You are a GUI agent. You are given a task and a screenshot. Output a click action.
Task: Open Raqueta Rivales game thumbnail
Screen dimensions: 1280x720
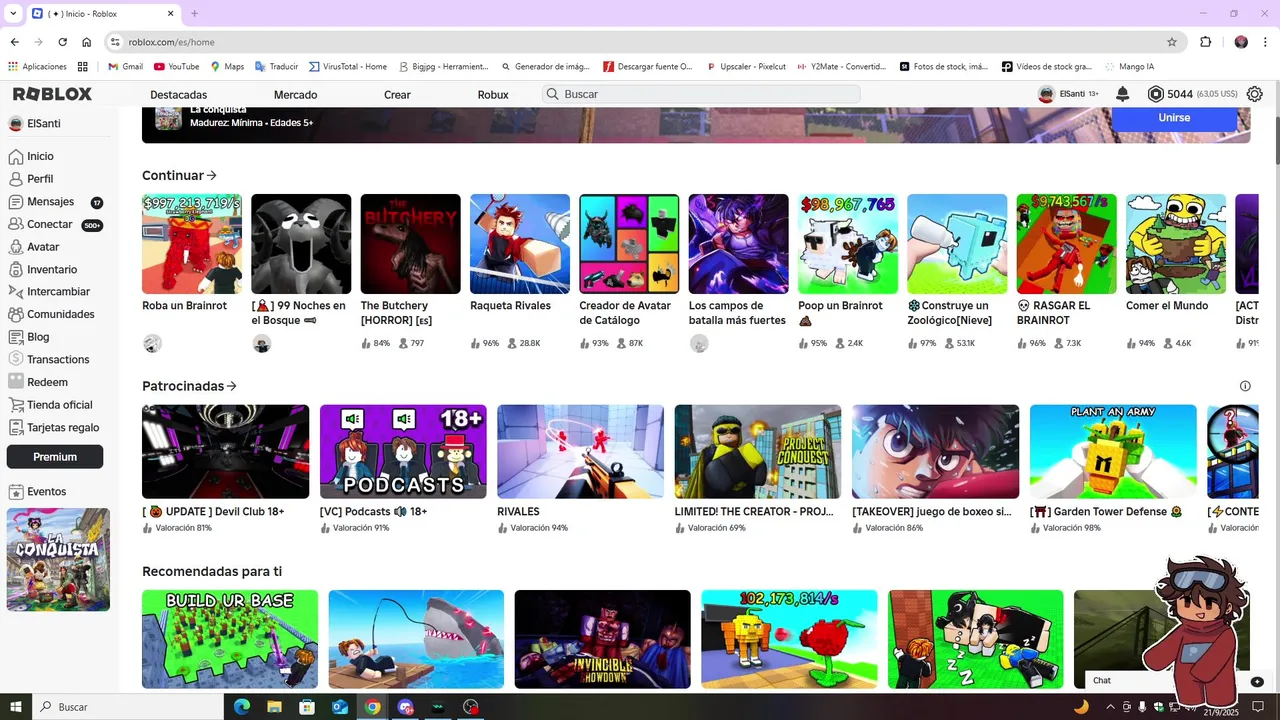coord(520,244)
